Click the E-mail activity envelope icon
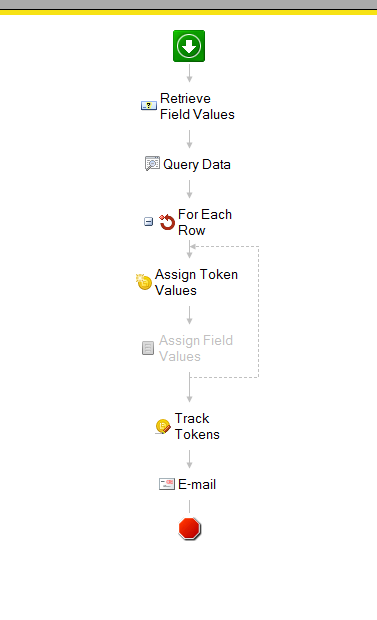377x620 pixels. tap(167, 484)
